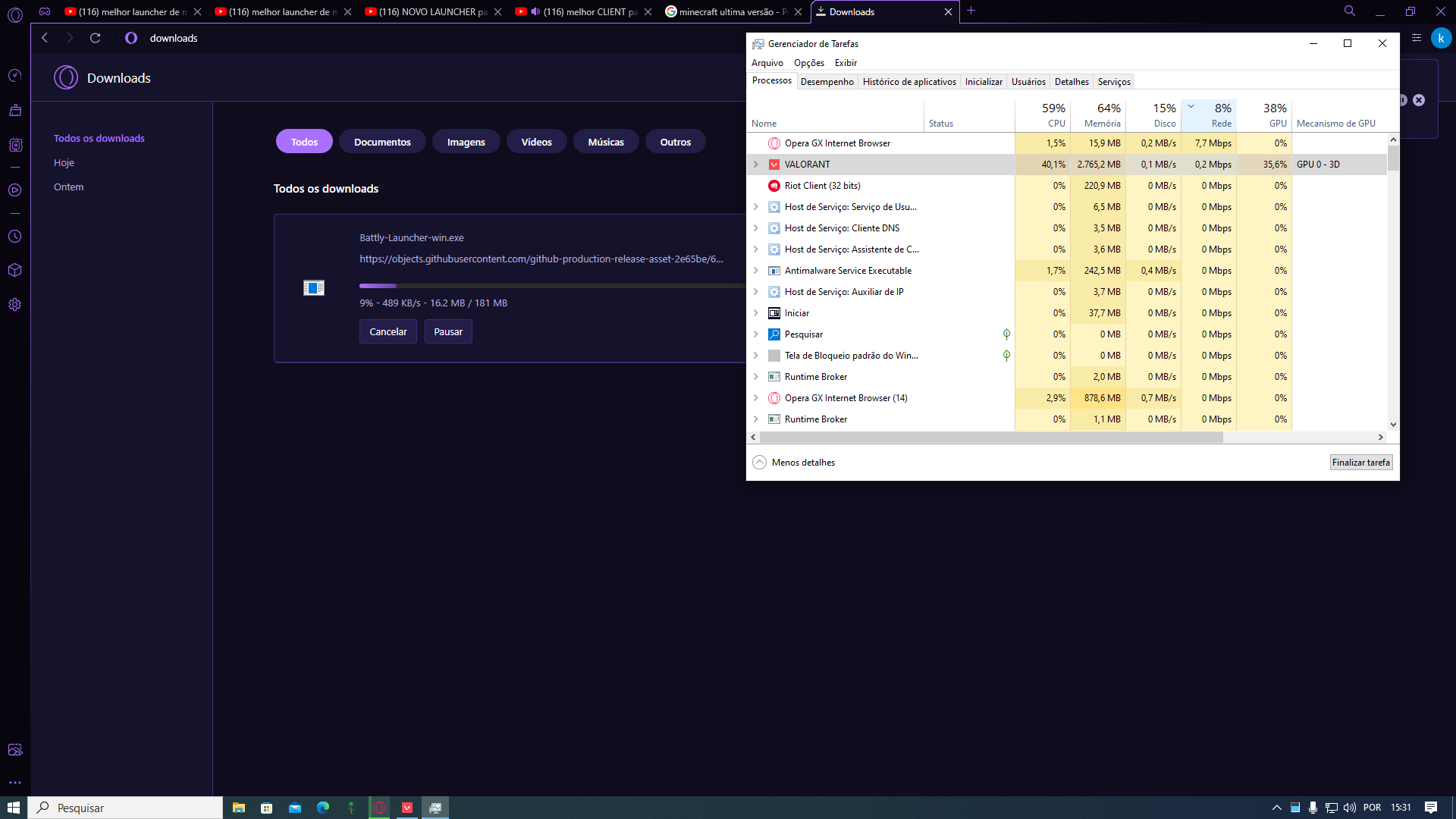The width and height of the screenshot is (1456, 819).
Task: Close the first YouTube tab
Action: tap(198, 12)
